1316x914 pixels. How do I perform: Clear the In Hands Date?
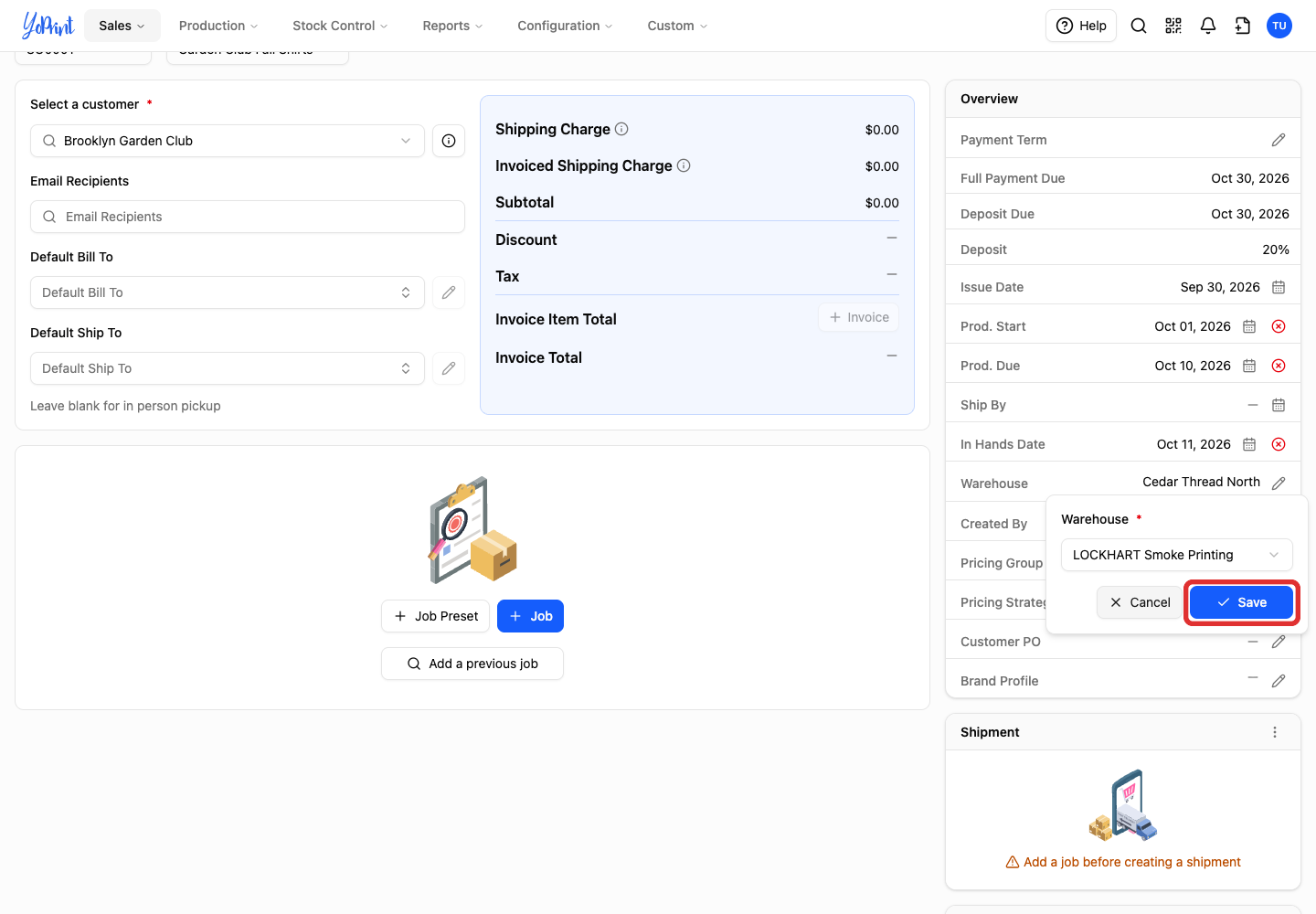coord(1279,444)
